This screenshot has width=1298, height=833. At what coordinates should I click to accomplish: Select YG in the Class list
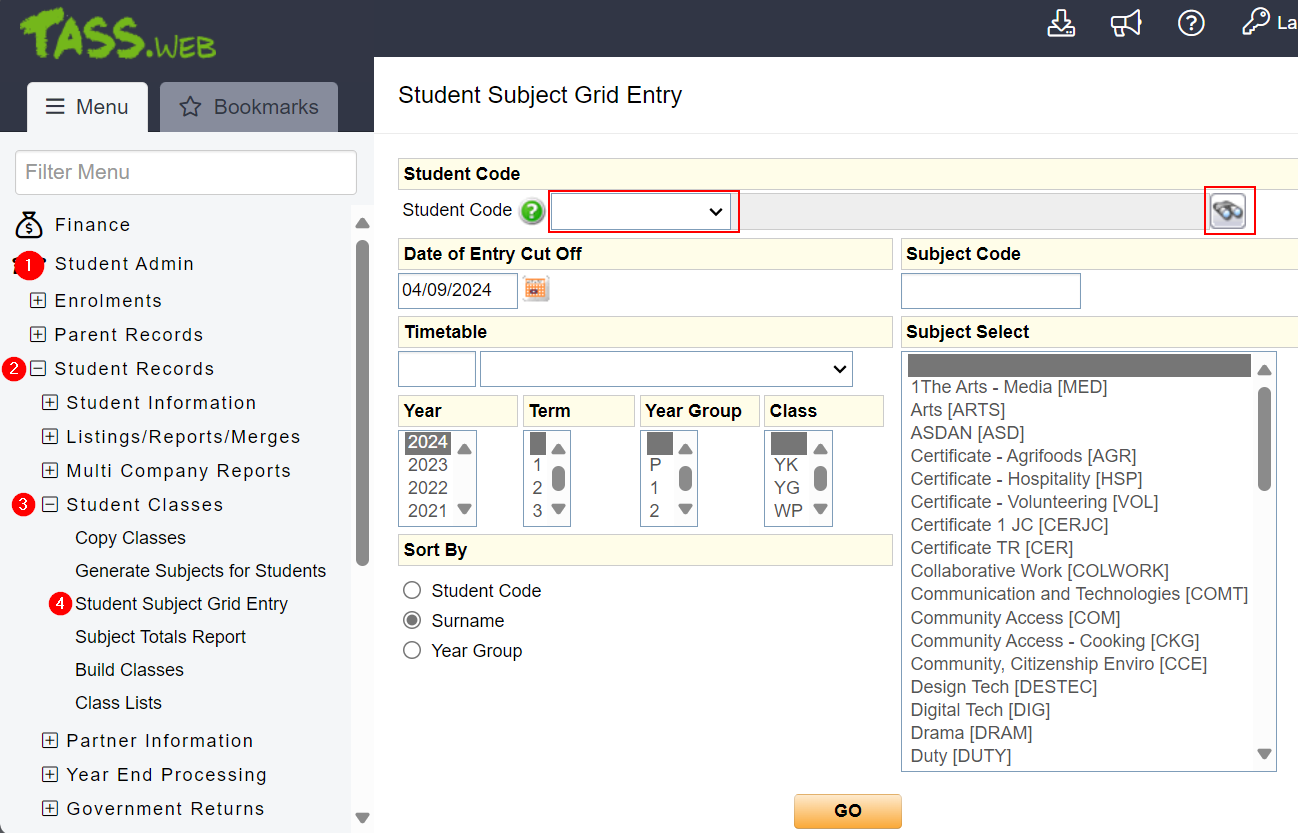[x=787, y=488]
